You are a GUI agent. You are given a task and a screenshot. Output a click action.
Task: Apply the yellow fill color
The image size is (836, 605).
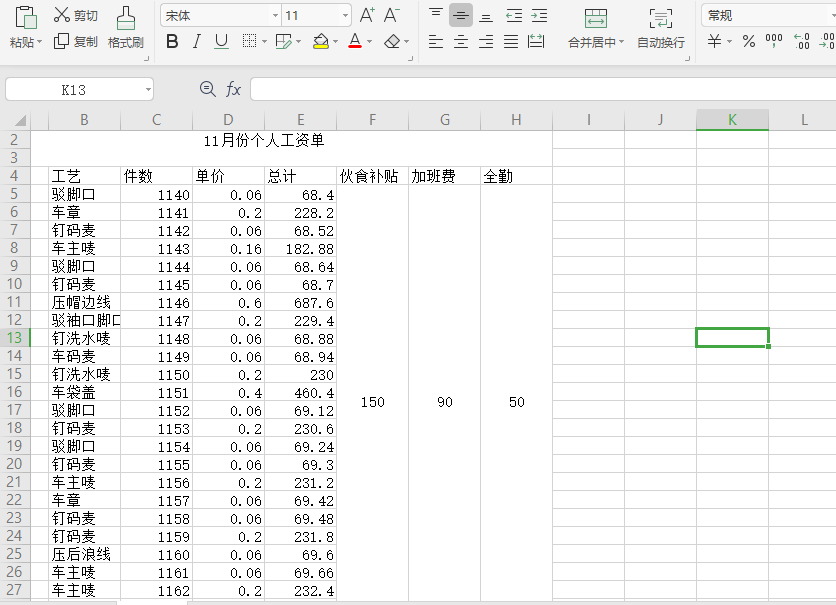tap(320, 41)
